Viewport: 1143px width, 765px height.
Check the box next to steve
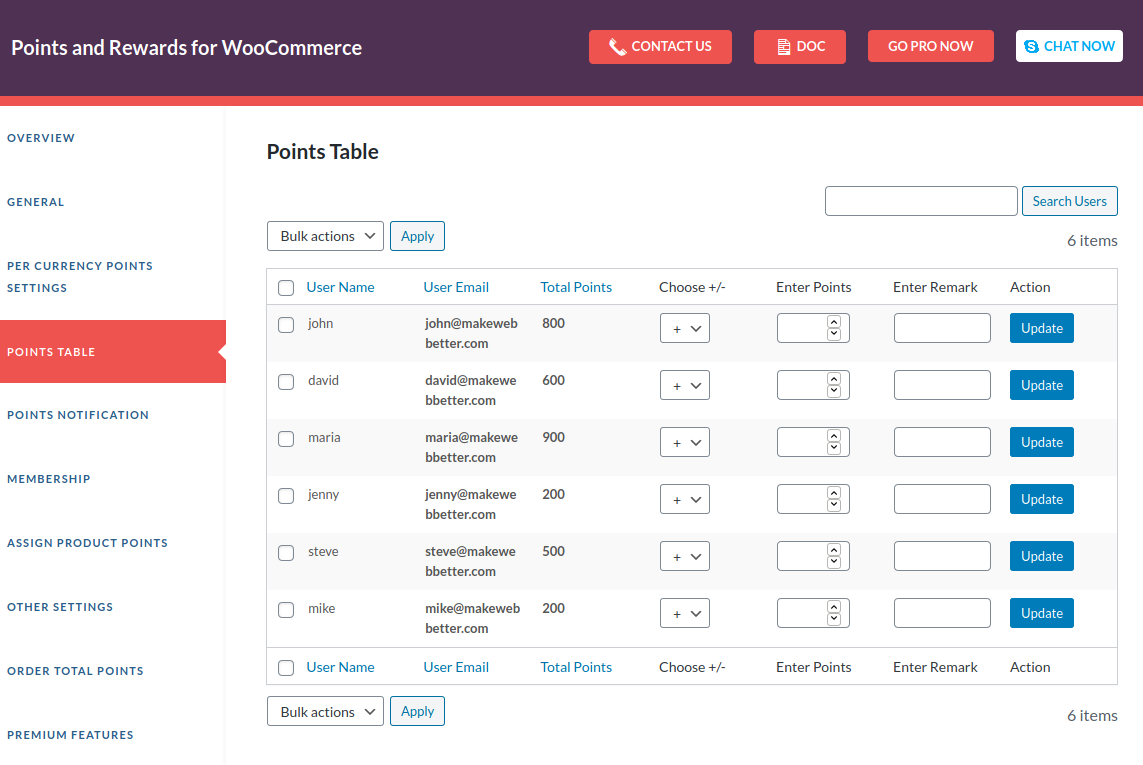click(286, 553)
